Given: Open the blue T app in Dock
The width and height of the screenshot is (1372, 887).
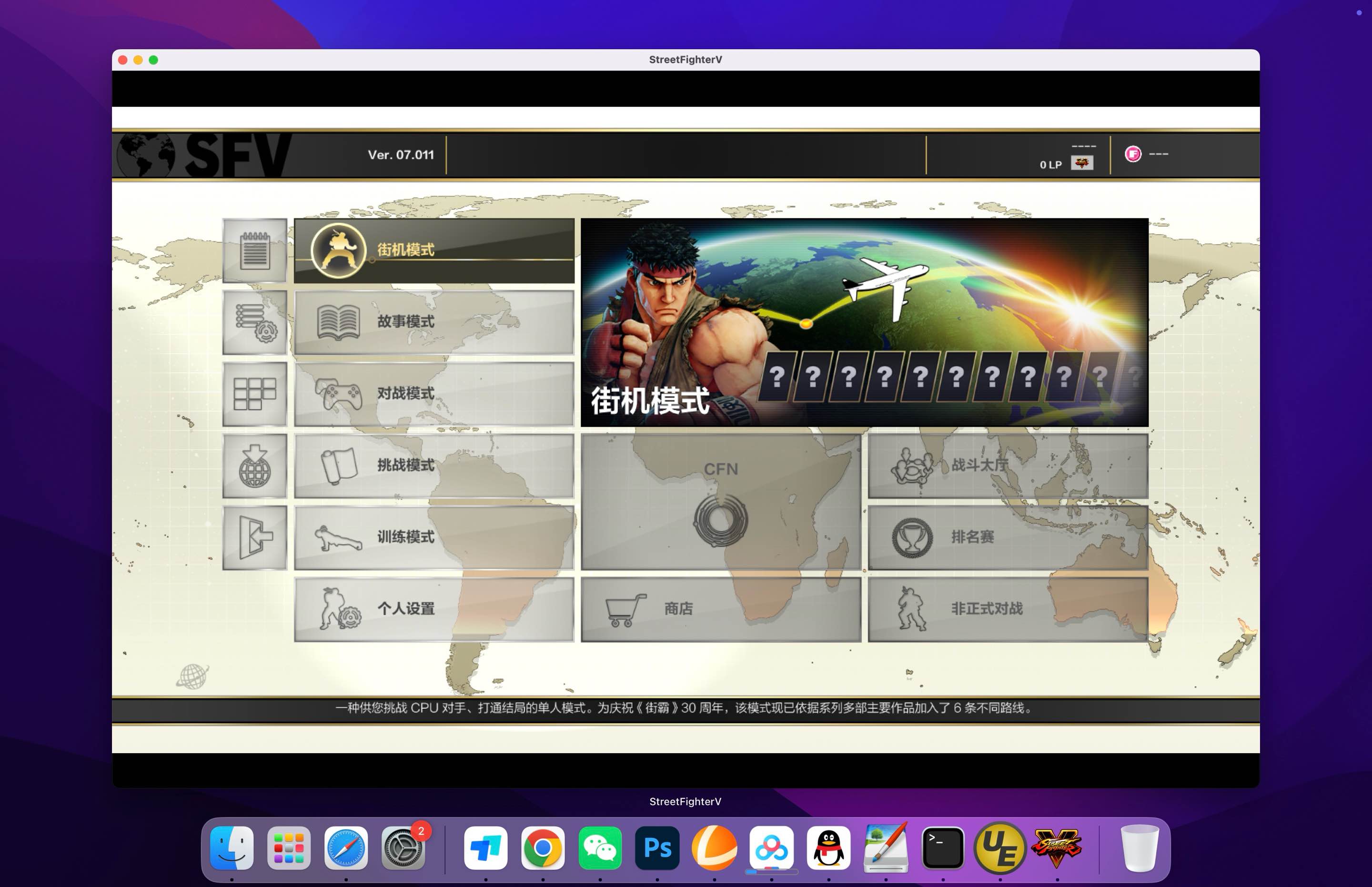Looking at the screenshot, I should pos(485,848).
